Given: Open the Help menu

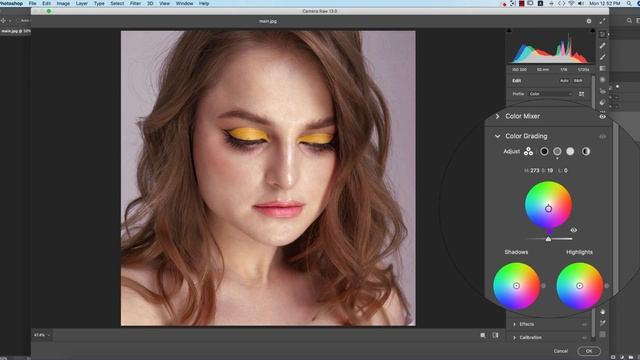Looking at the screenshot, I should point(204,3).
